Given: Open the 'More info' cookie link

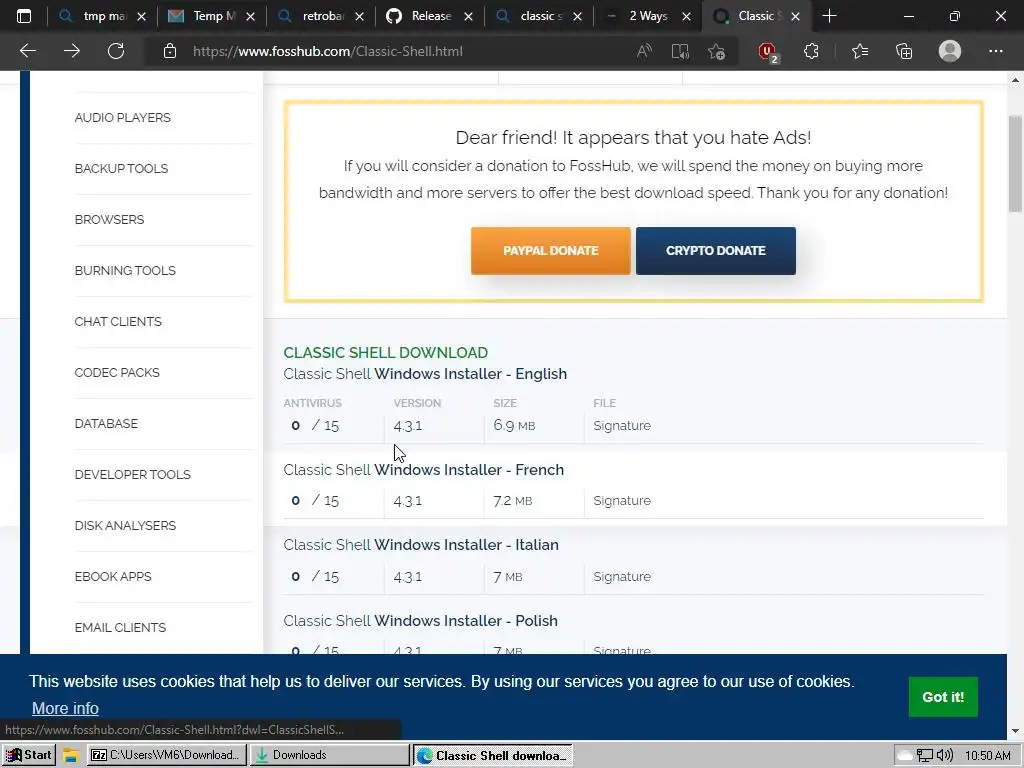Looking at the screenshot, I should pyautogui.click(x=65, y=708).
